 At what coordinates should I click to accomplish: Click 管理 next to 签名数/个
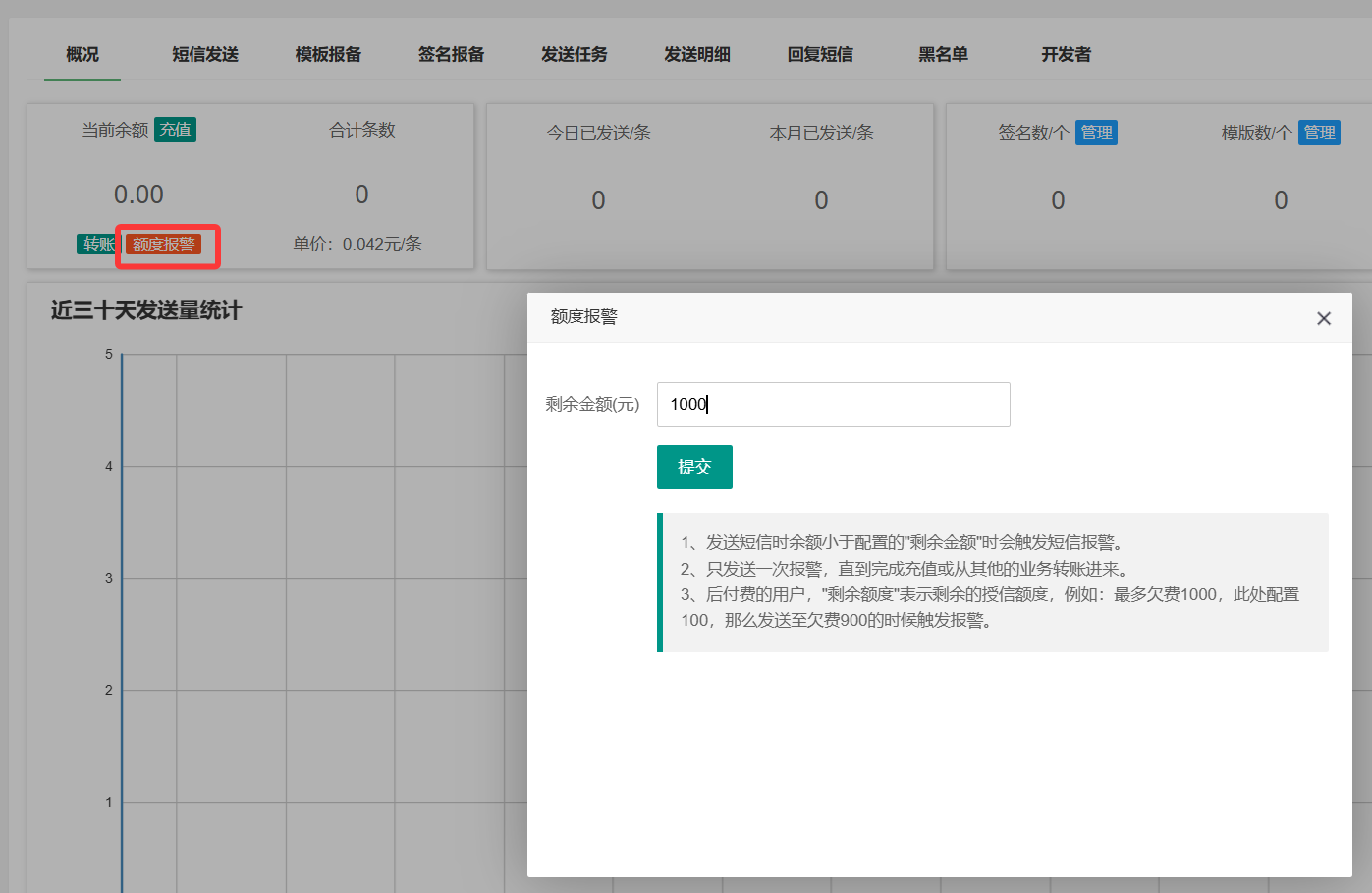click(1096, 133)
